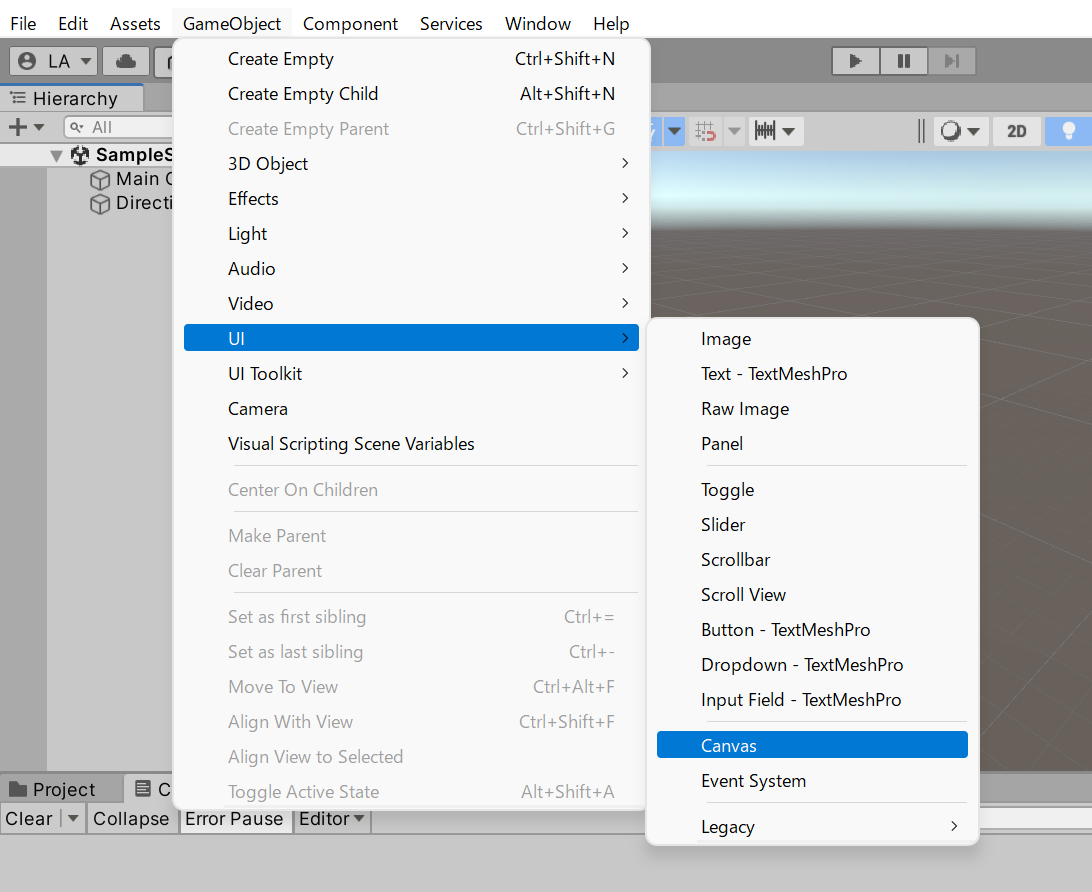Click the Step frame button
Image resolution: width=1092 pixels, height=892 pixels.
click(951, 61)
